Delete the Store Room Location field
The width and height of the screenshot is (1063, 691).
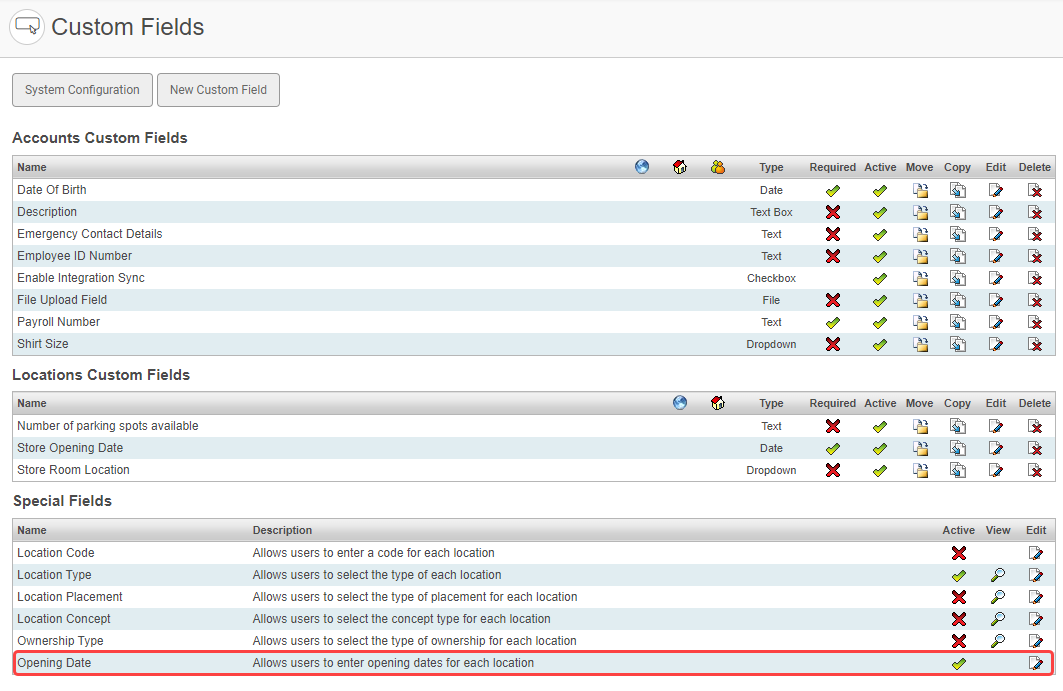1035,470
